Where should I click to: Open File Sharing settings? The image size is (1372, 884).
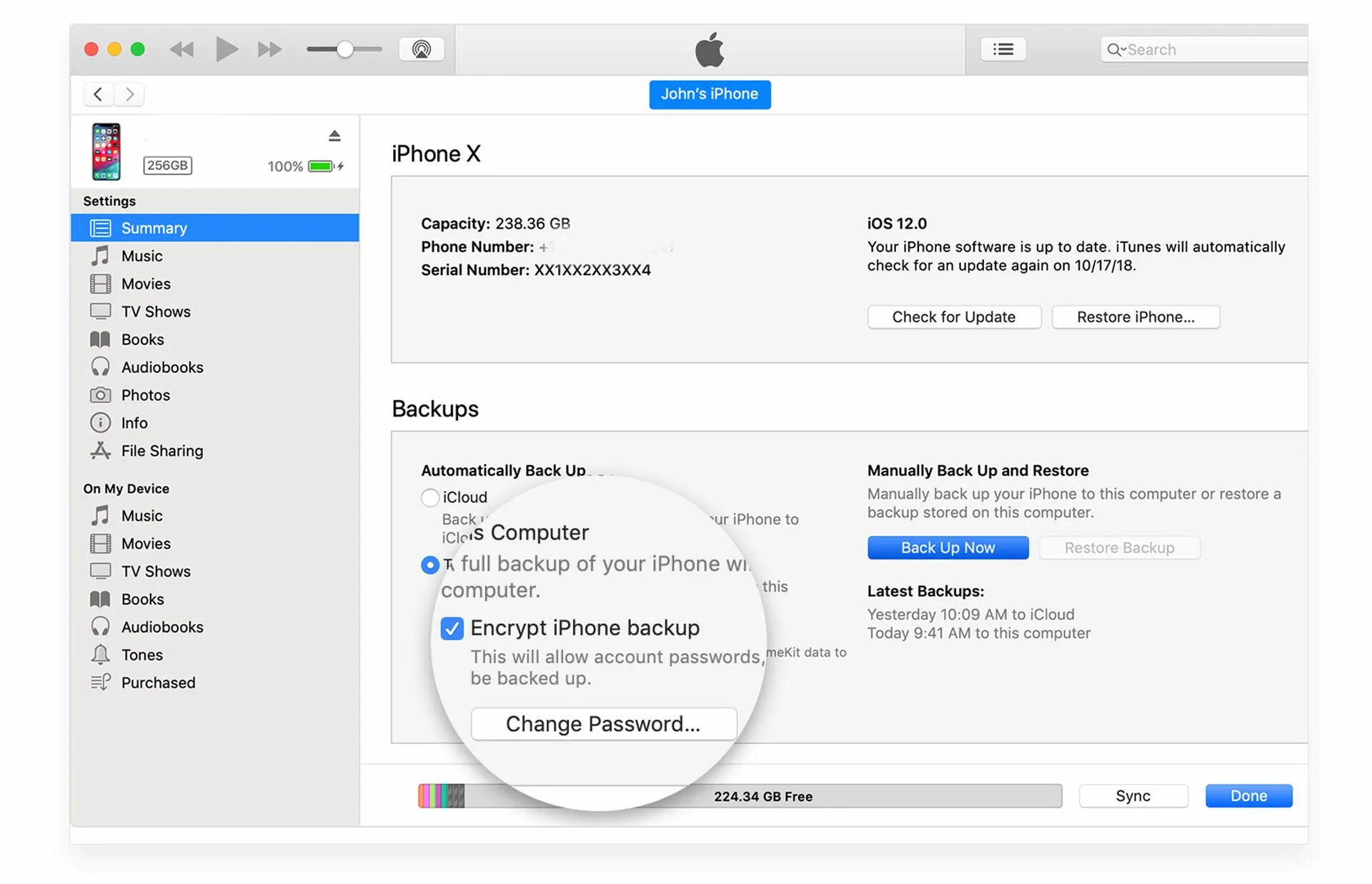coord(161,451)
